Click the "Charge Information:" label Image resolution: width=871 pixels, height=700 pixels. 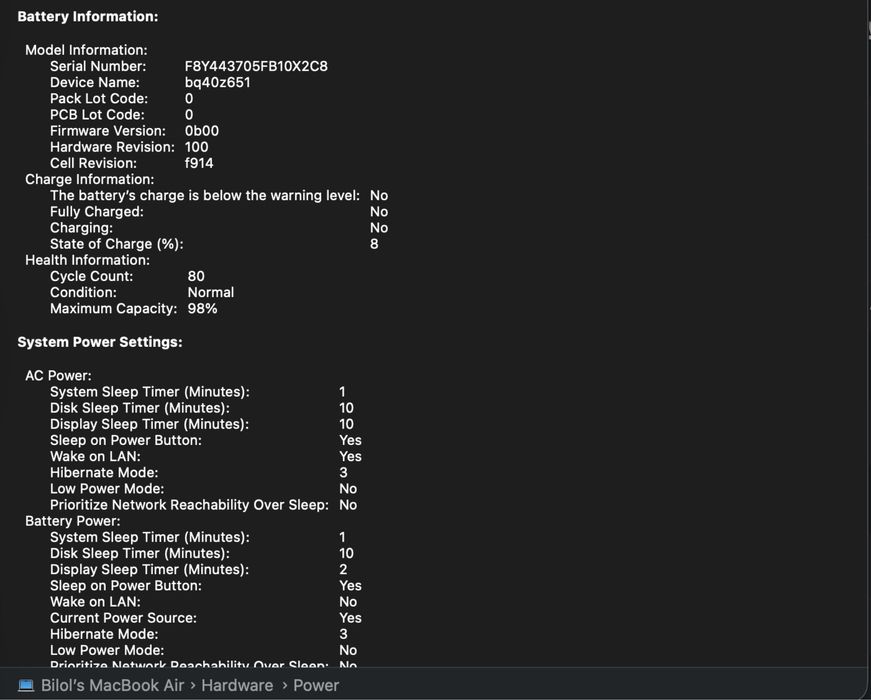coord(89,179)
